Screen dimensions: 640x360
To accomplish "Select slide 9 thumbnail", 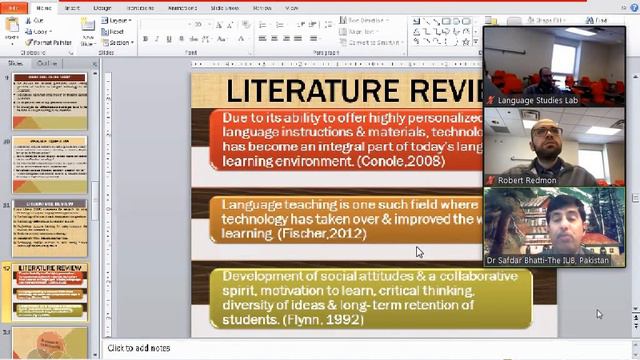I will pos(50,102).
